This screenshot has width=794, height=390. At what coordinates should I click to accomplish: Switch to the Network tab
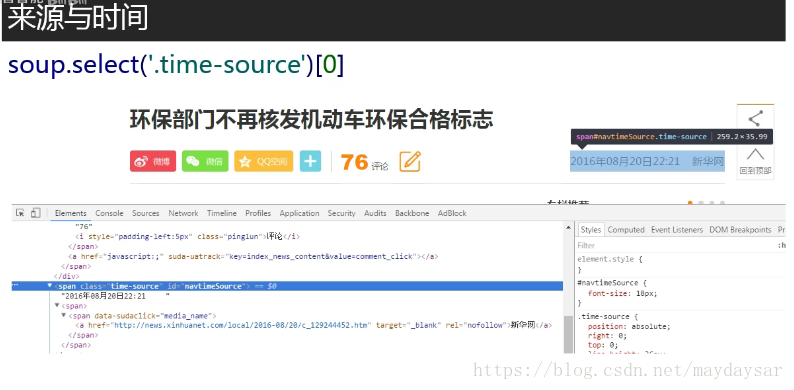pyautogui.click(x=183, y=213)
